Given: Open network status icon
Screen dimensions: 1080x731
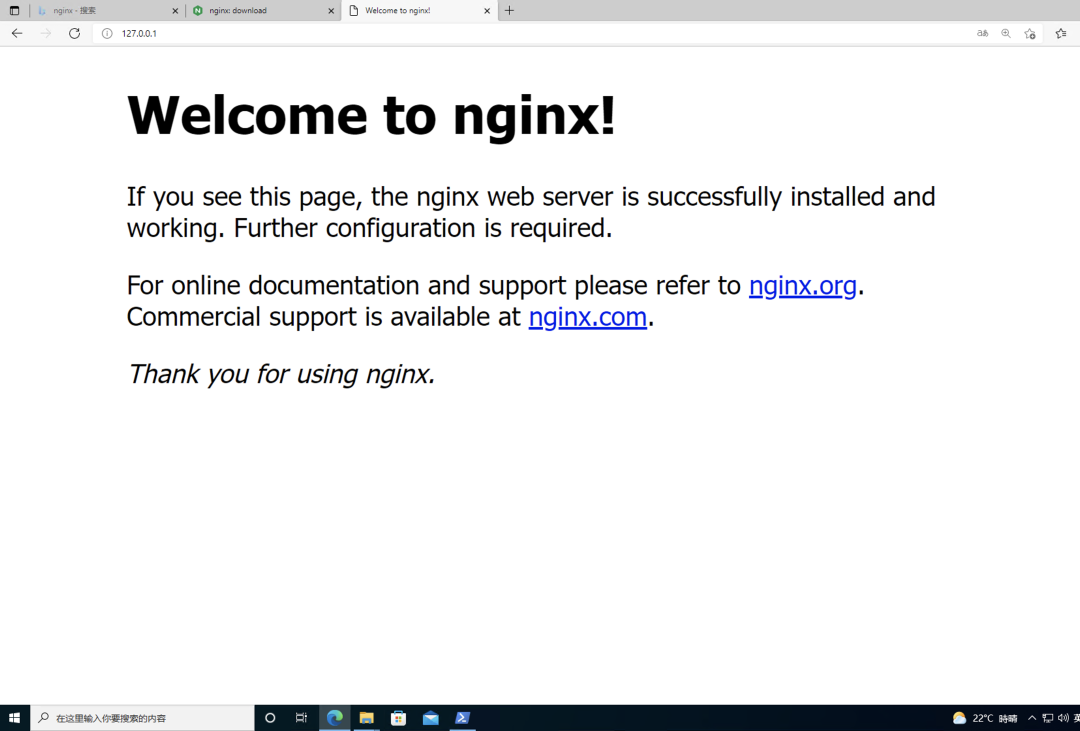Looking at the screenshot, I should [1048, 718].
